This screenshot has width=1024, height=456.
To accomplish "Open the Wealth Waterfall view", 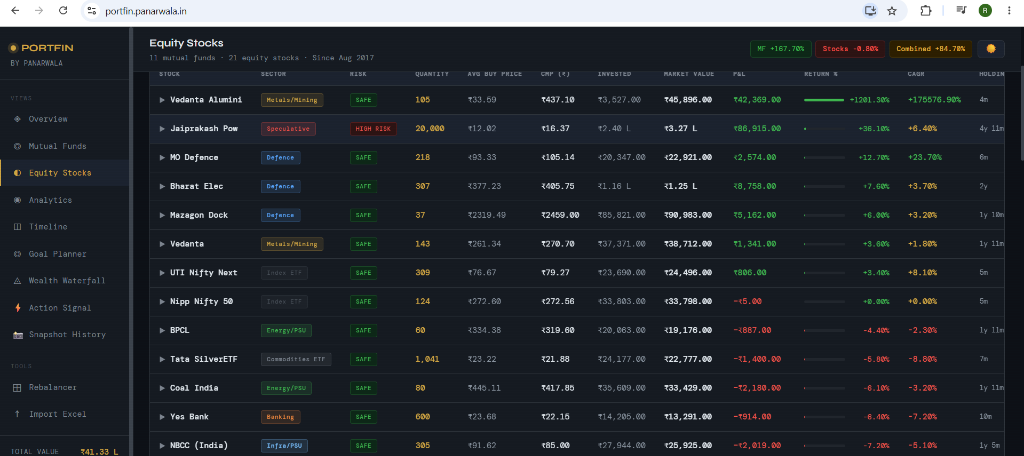I will [x=65, y=281].
